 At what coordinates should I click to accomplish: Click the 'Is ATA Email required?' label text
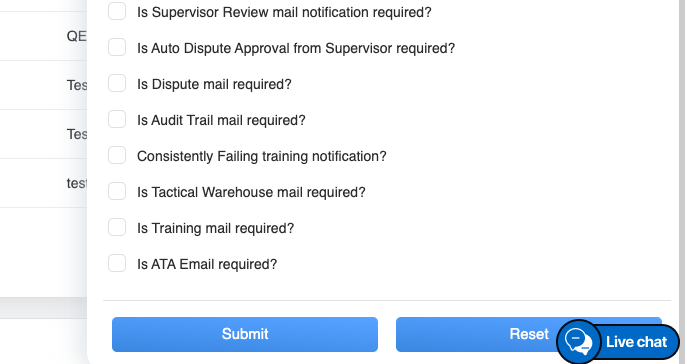(x=207, y=264)
